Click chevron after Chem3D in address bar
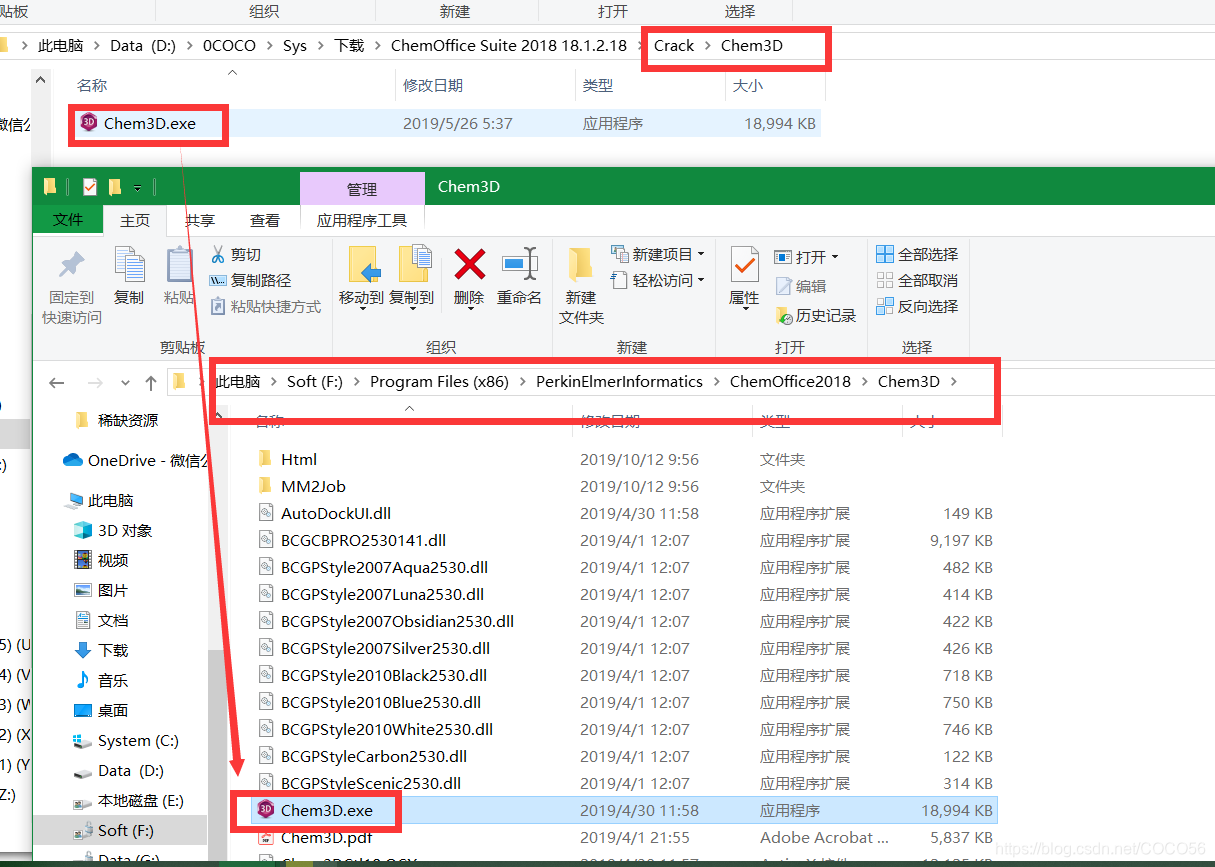 pos(954,381)
